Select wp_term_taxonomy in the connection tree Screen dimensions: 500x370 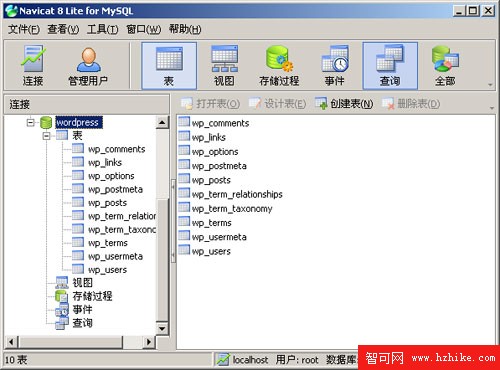[x=122, y=229]
